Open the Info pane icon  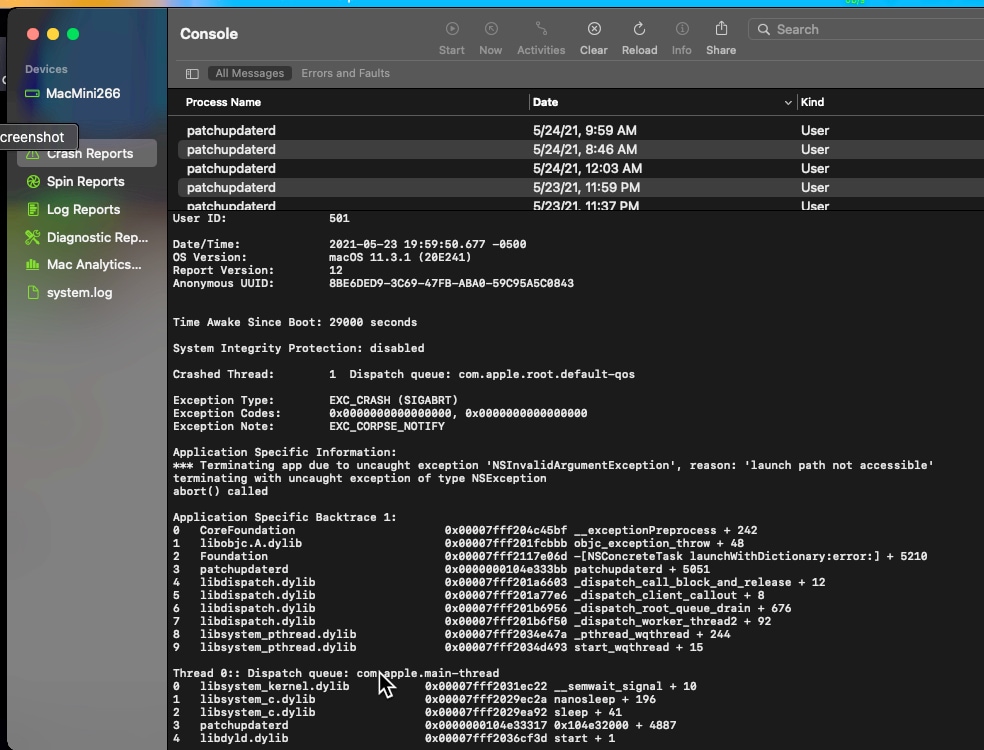(x=682, y=29)
